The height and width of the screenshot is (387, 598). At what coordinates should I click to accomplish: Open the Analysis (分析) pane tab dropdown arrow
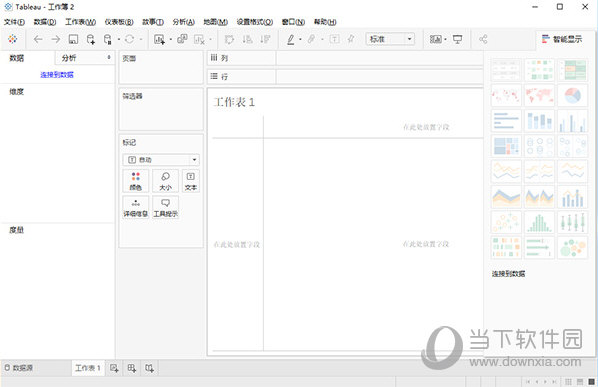coord(109,57)
